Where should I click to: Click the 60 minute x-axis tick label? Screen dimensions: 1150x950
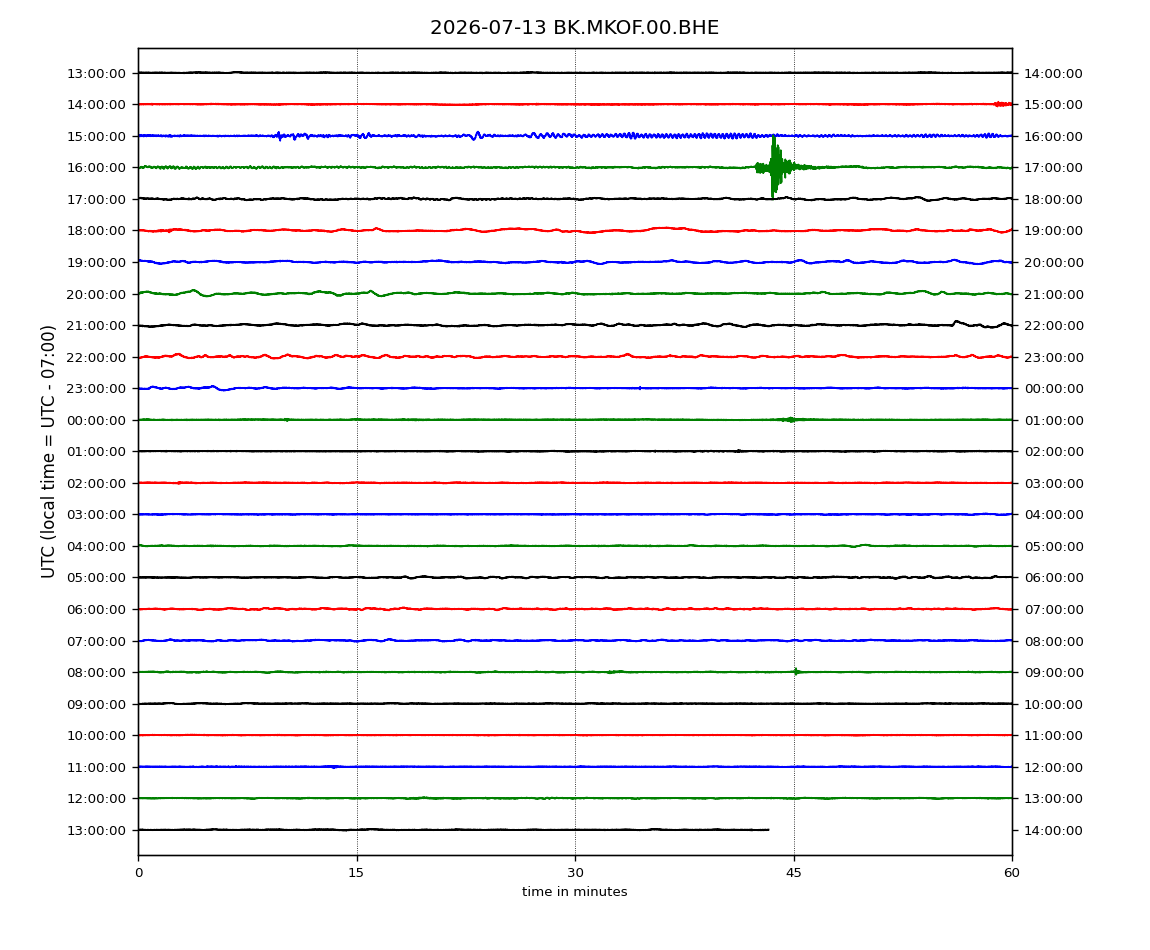pyautogui.click(x=1012, y=873)
